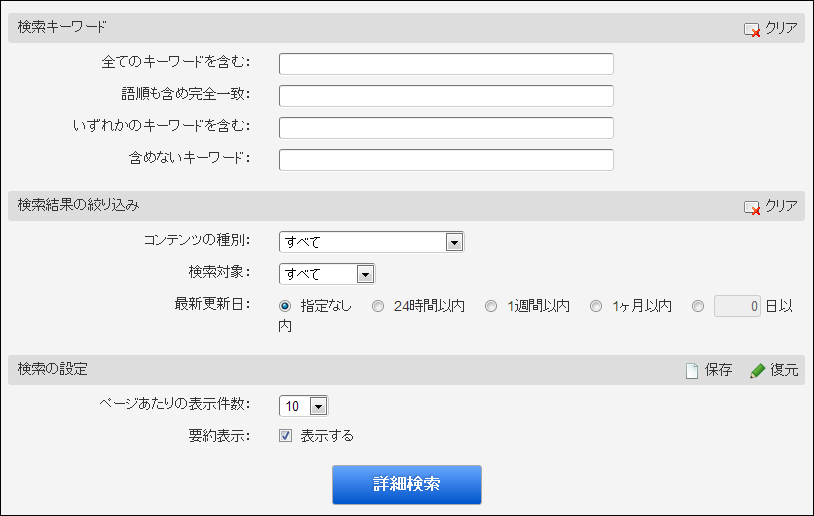Click the 保存 link text
The image size is (814, 516).
718,370
